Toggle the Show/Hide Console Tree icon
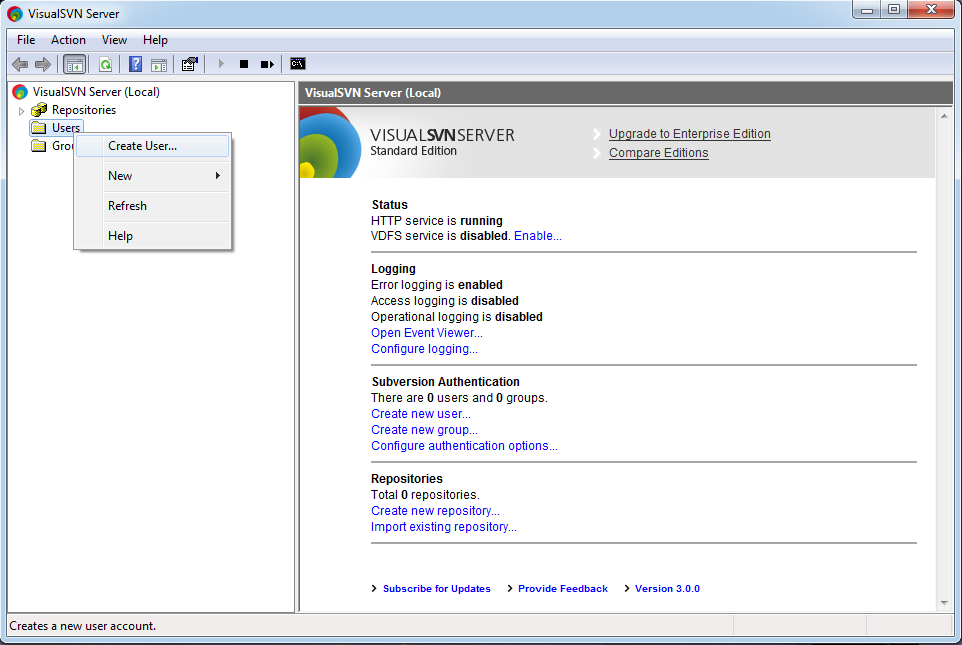Viewport: 962px width, 645px height. pyautogui.click(x=74, y=64)
